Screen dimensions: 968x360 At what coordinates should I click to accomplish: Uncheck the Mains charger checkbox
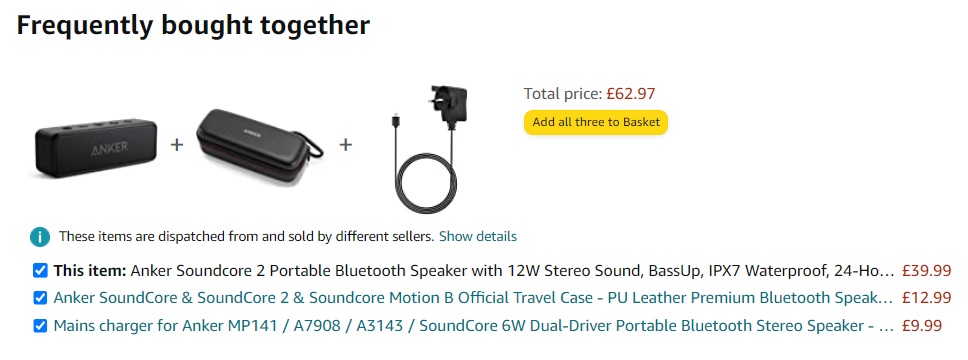[x=40, y=325]
